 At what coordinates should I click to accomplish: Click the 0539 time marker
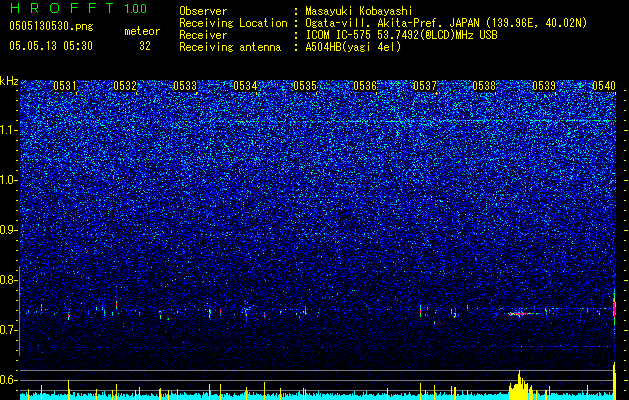coord(544,86)
